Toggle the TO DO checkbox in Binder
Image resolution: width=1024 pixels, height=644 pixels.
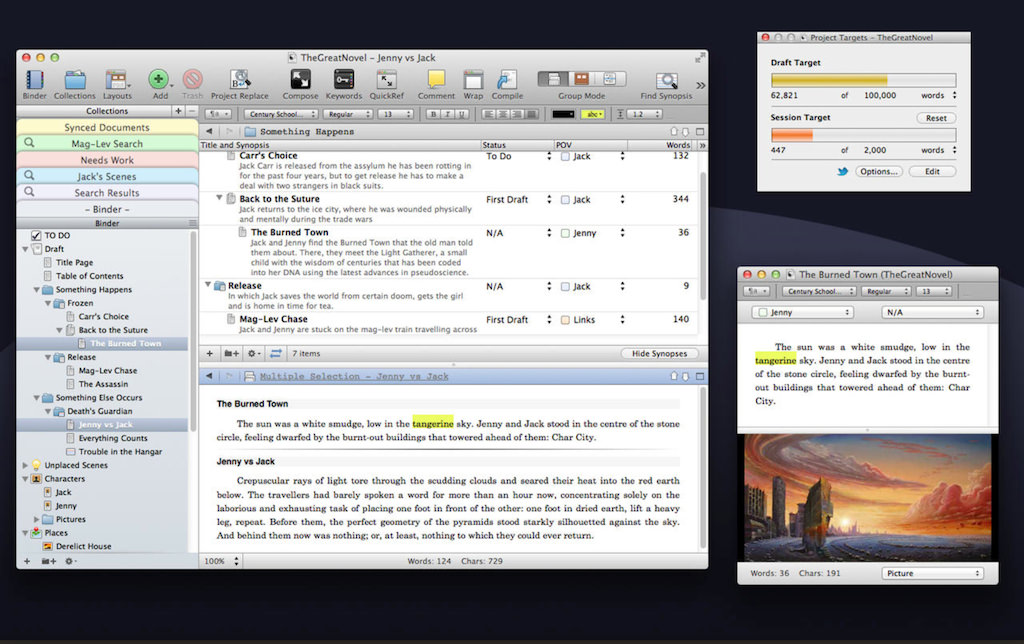pos(36,235)
